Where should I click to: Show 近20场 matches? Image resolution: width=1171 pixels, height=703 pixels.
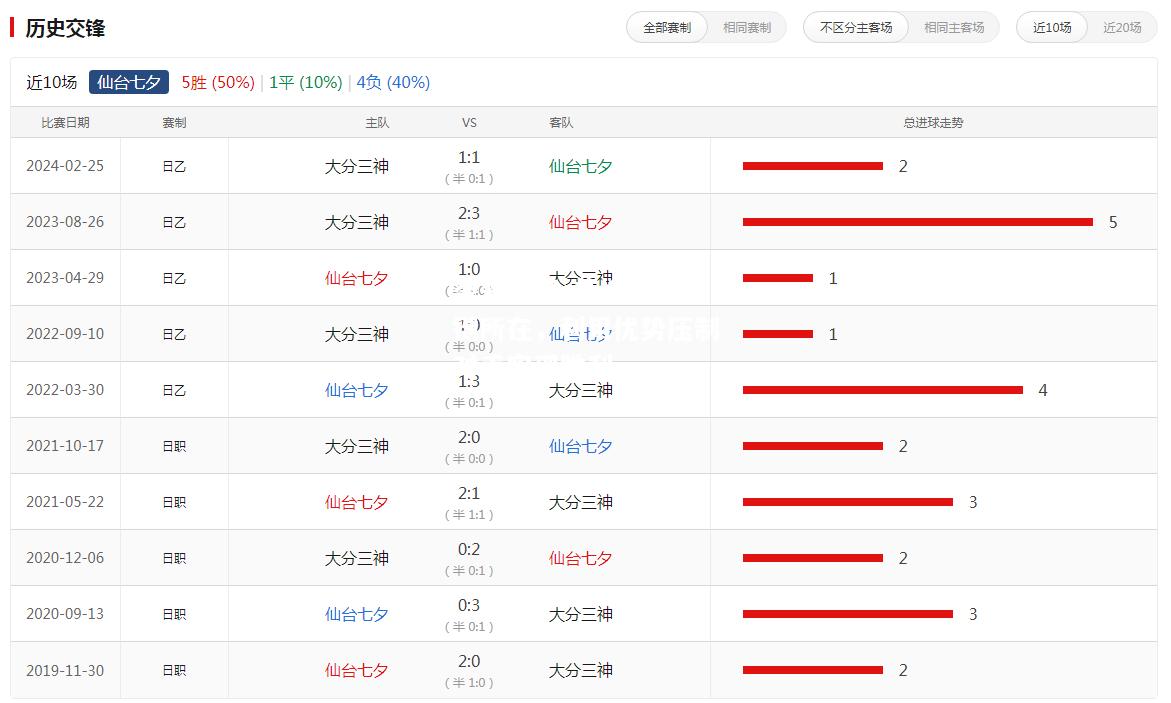[1122, 28]
